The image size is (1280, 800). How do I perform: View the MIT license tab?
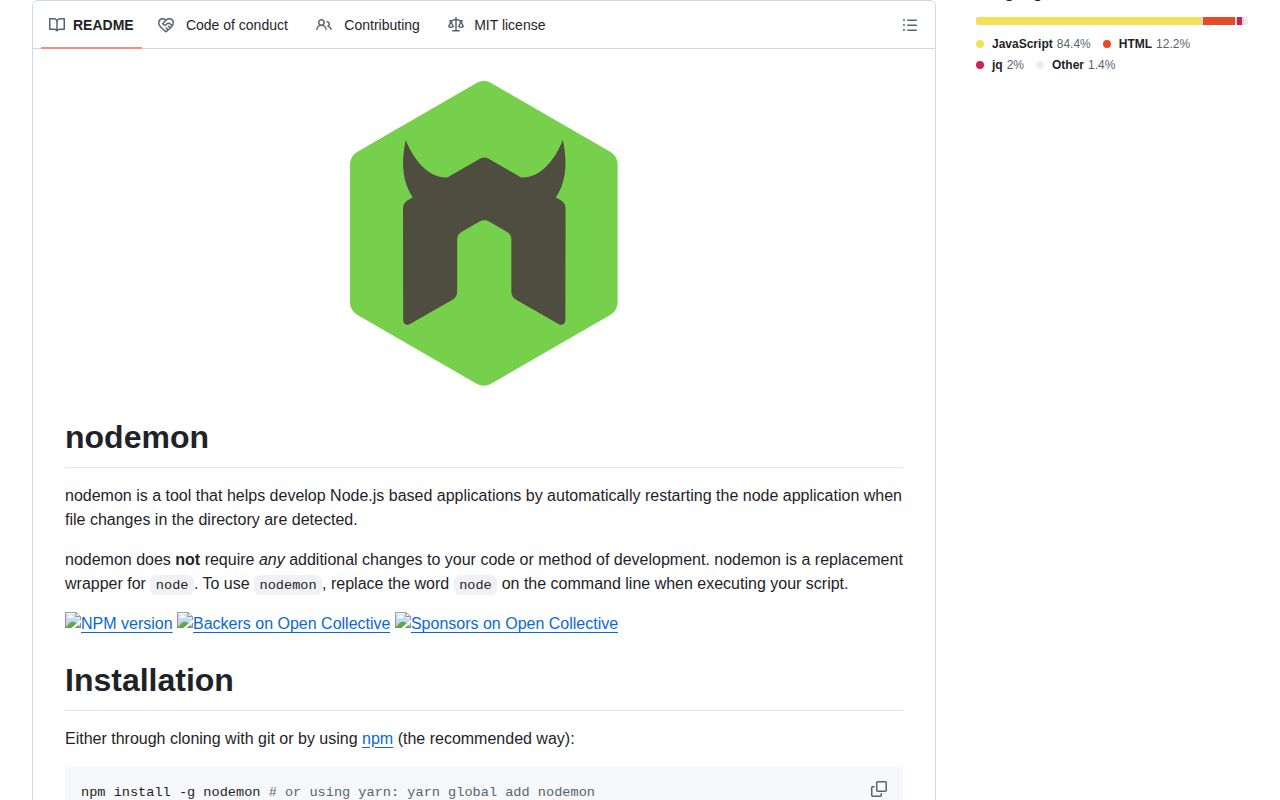(x=497, y=25)
